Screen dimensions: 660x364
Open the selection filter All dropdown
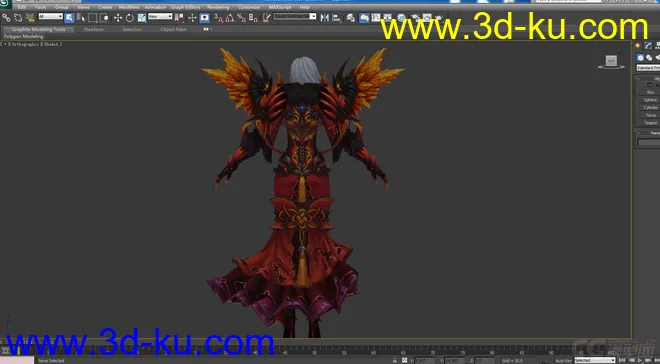click(51, 17)
